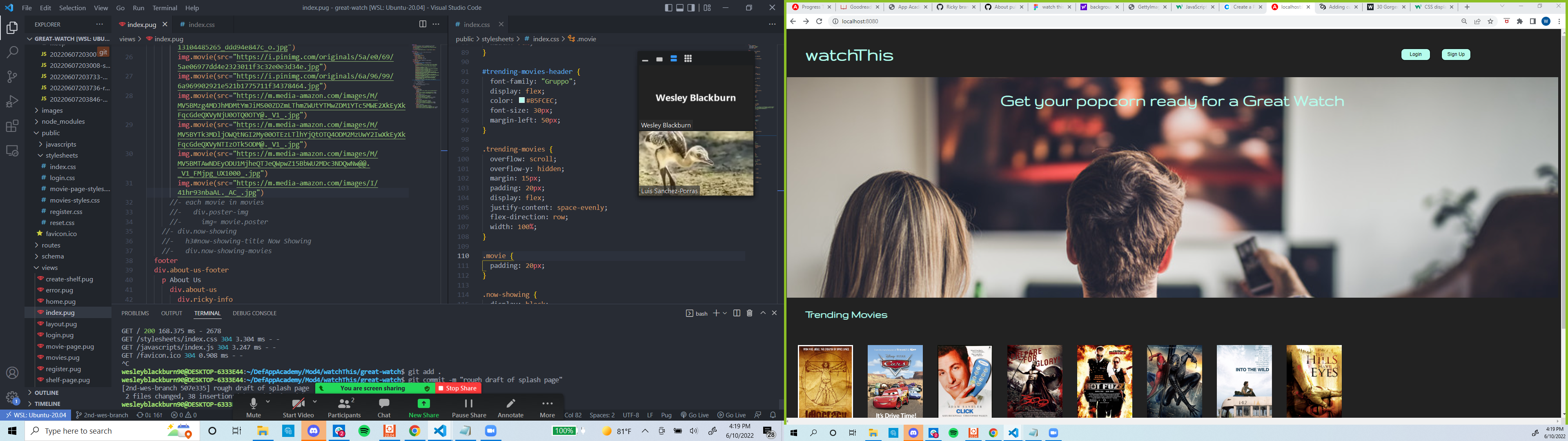
Task: Toggle VS Code bottom Panel visibility
Action: coord(680,8)
